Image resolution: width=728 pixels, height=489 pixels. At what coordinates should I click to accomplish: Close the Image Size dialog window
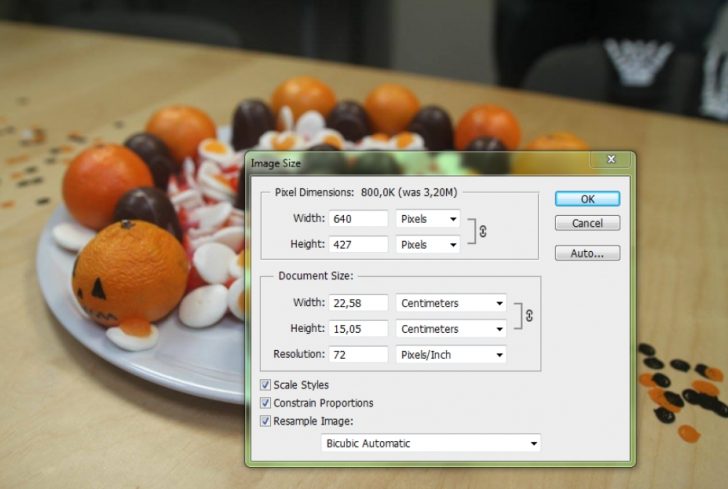point(611,159)
